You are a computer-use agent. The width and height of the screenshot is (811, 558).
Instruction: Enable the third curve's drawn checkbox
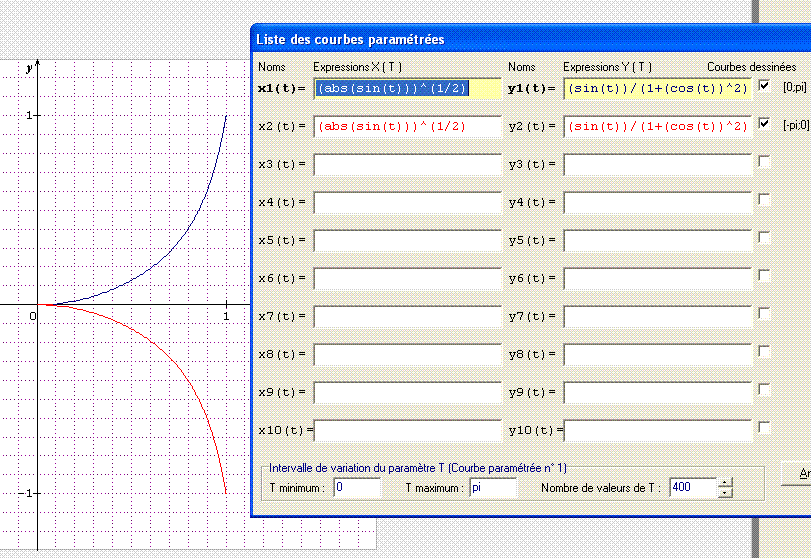[x=764, y=162]
